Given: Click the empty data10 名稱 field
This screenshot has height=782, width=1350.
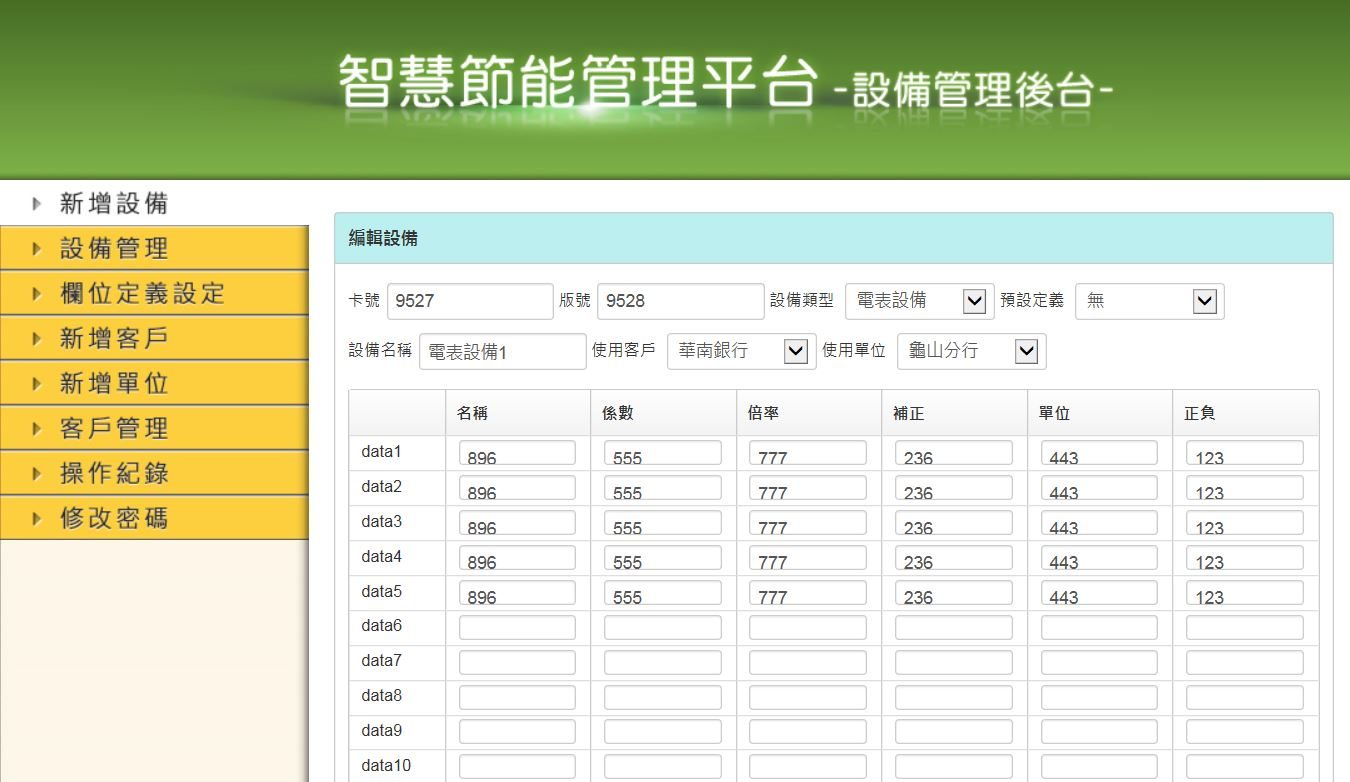Looking at the screenshot, I should pos(517,768).
